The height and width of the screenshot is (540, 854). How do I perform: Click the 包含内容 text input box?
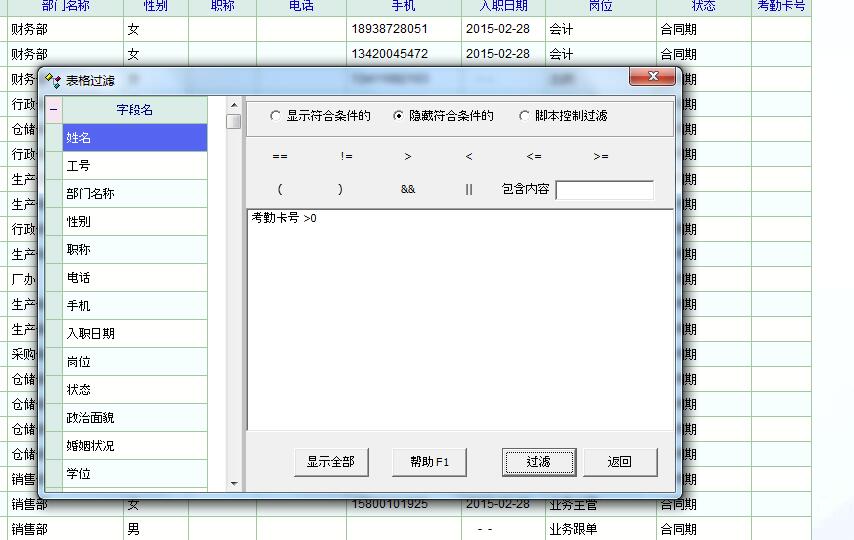coord(604,190)
